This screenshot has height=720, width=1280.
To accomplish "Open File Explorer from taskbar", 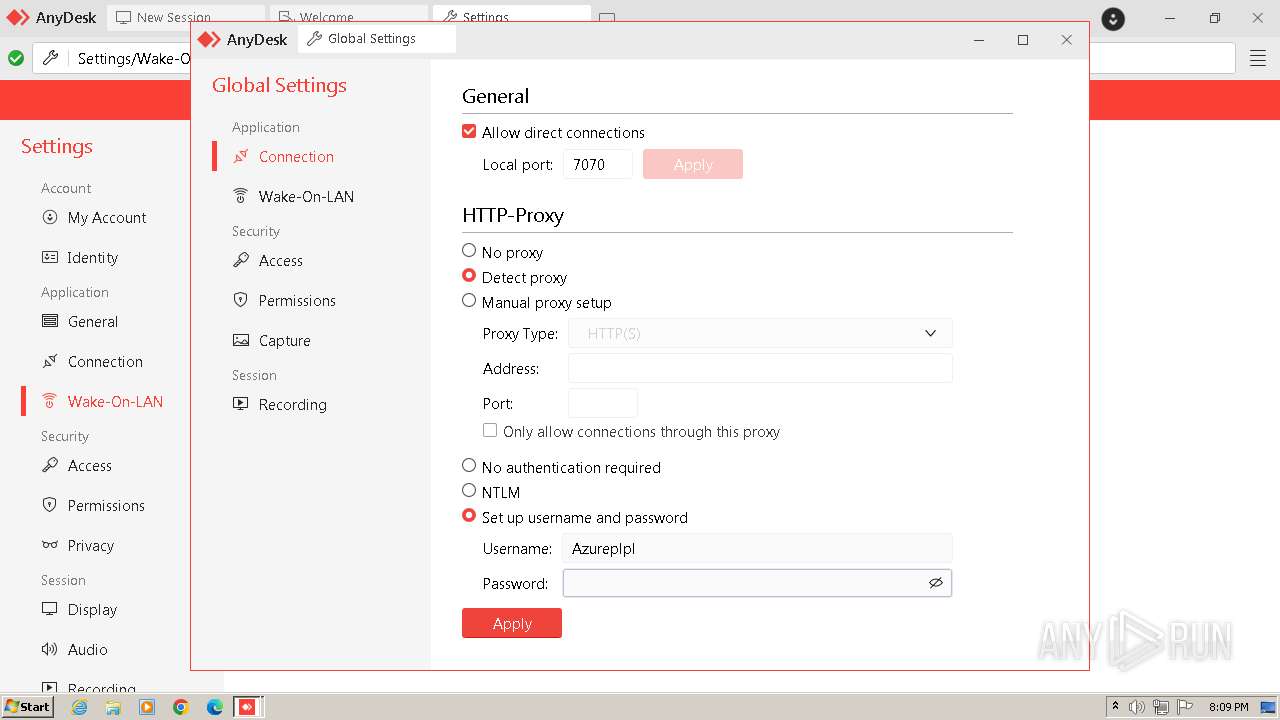I will tap(113, 707).
